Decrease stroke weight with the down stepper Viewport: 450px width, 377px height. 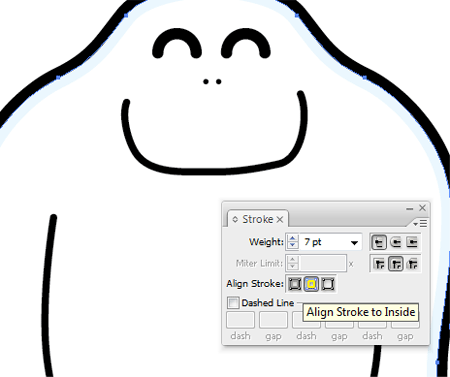click(x=292, y=245)
